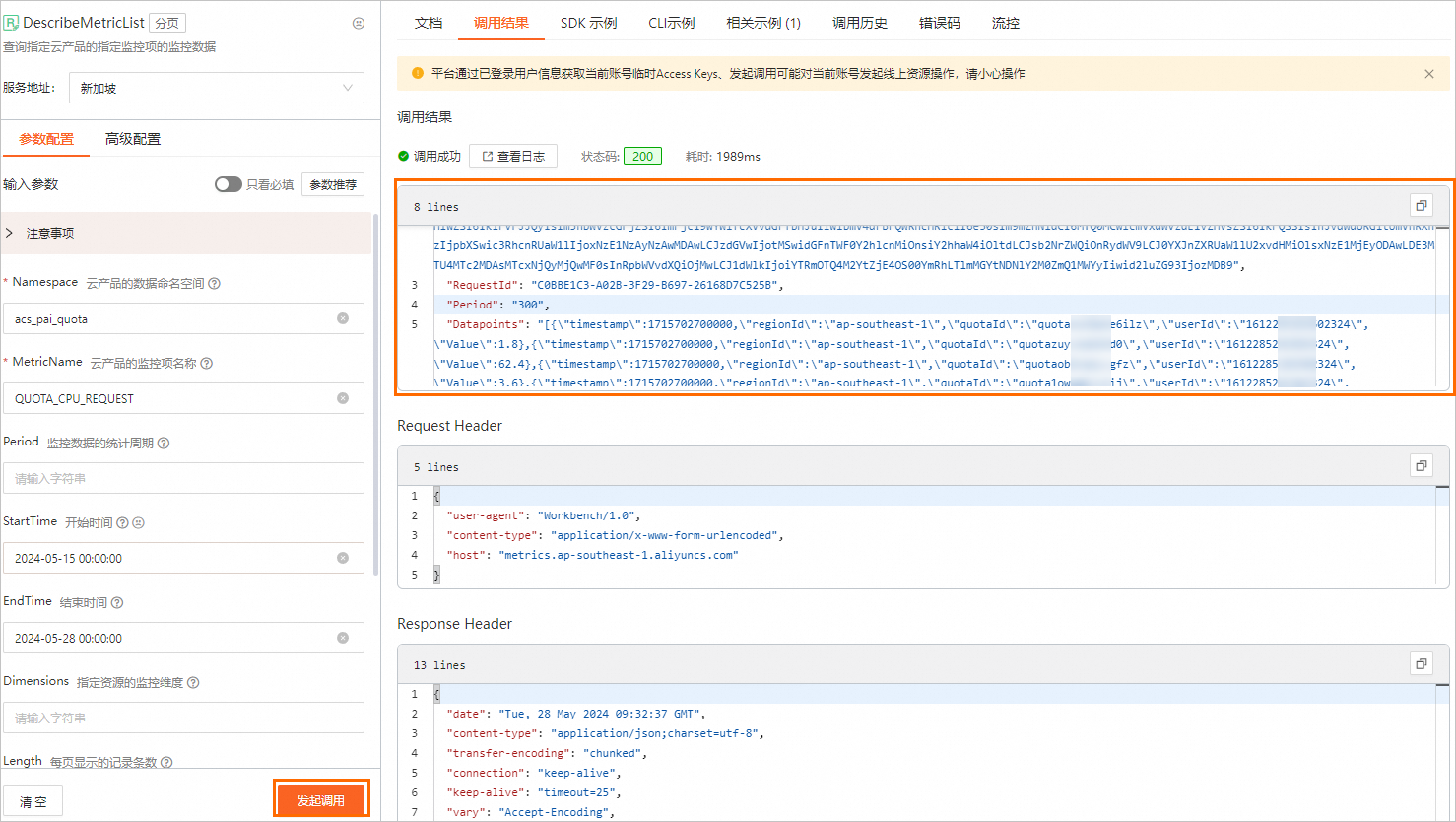The width and height of the screenshot is (1456, 822).
Task: Click the Datapoints line in result
Action: point(907,324)
